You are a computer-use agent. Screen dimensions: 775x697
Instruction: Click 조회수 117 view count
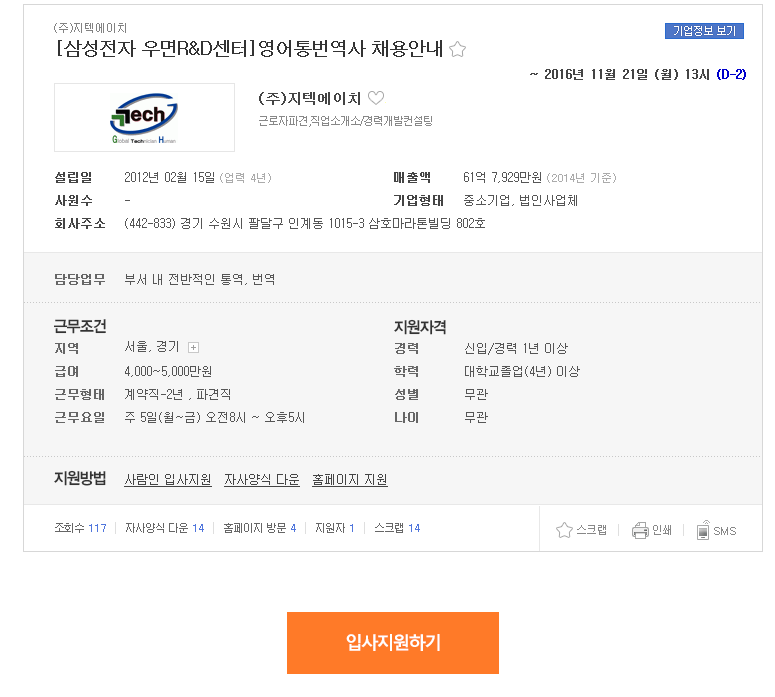coord(81,528)
